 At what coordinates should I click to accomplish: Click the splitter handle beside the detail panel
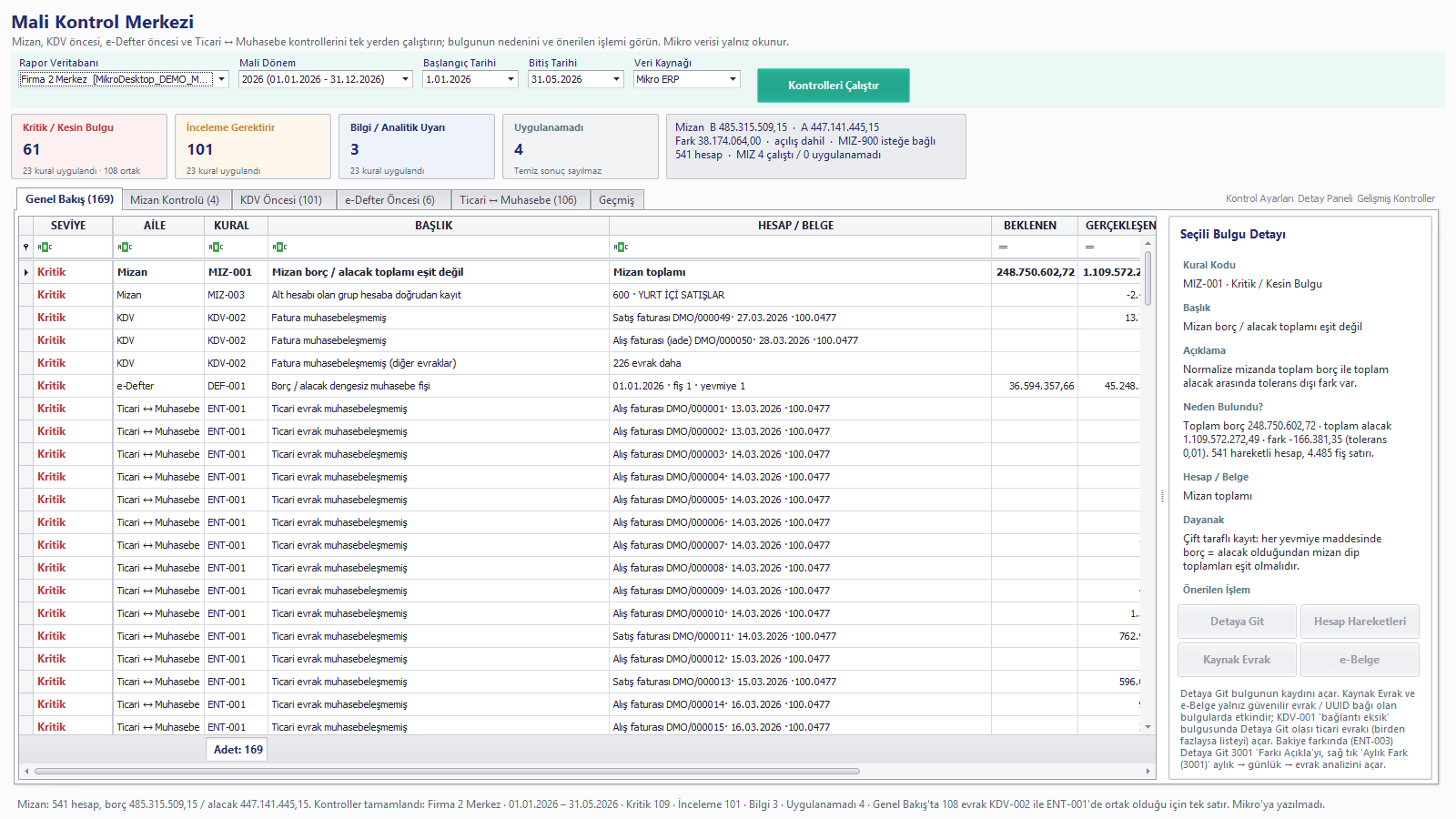click(1162, 496)
